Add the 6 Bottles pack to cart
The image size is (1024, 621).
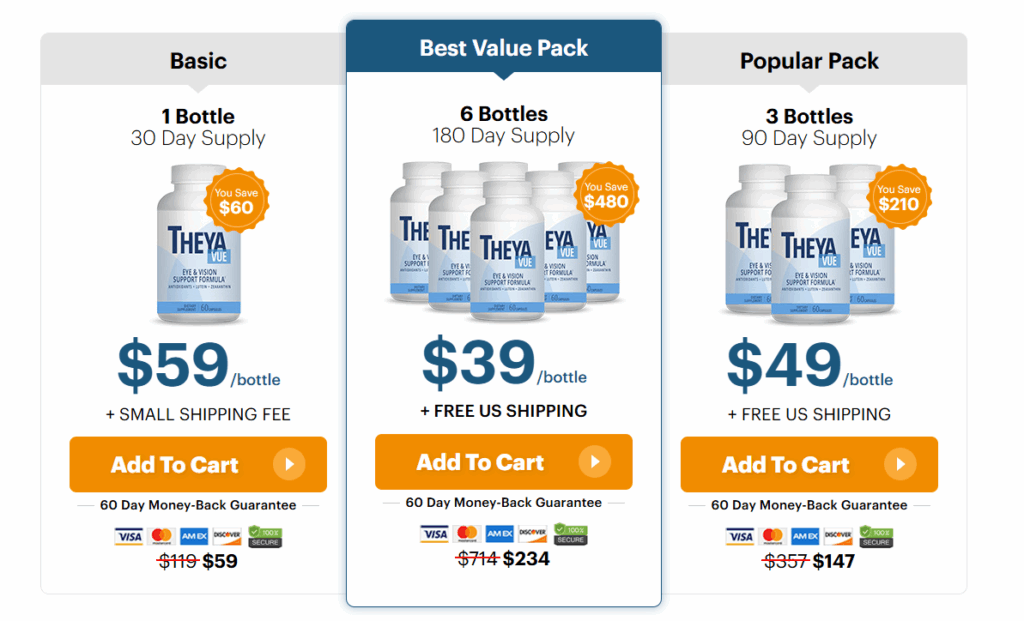click(x=503, y=461)
